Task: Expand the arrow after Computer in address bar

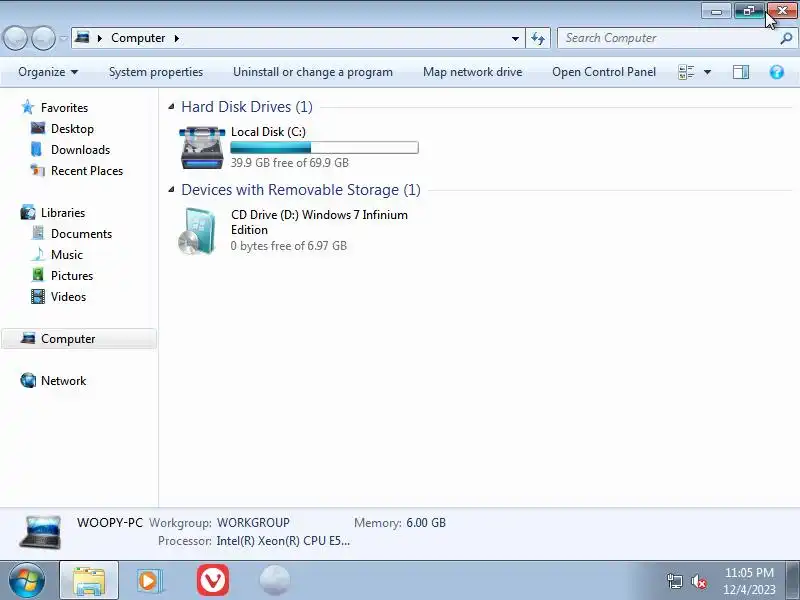Action: [x=177, y=38]
